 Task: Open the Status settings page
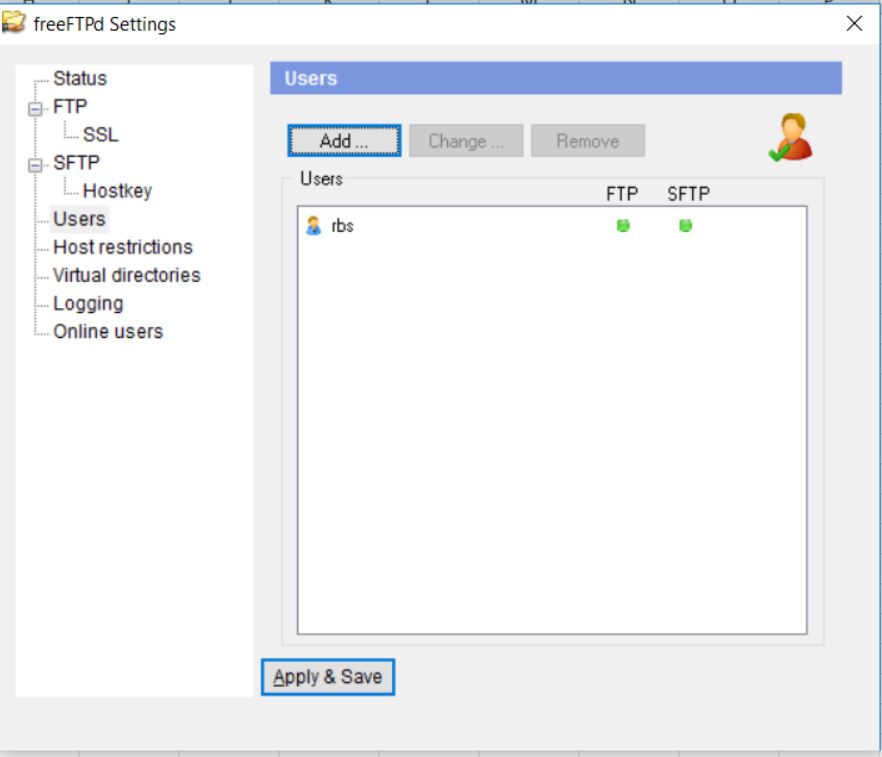coord(79,79)
